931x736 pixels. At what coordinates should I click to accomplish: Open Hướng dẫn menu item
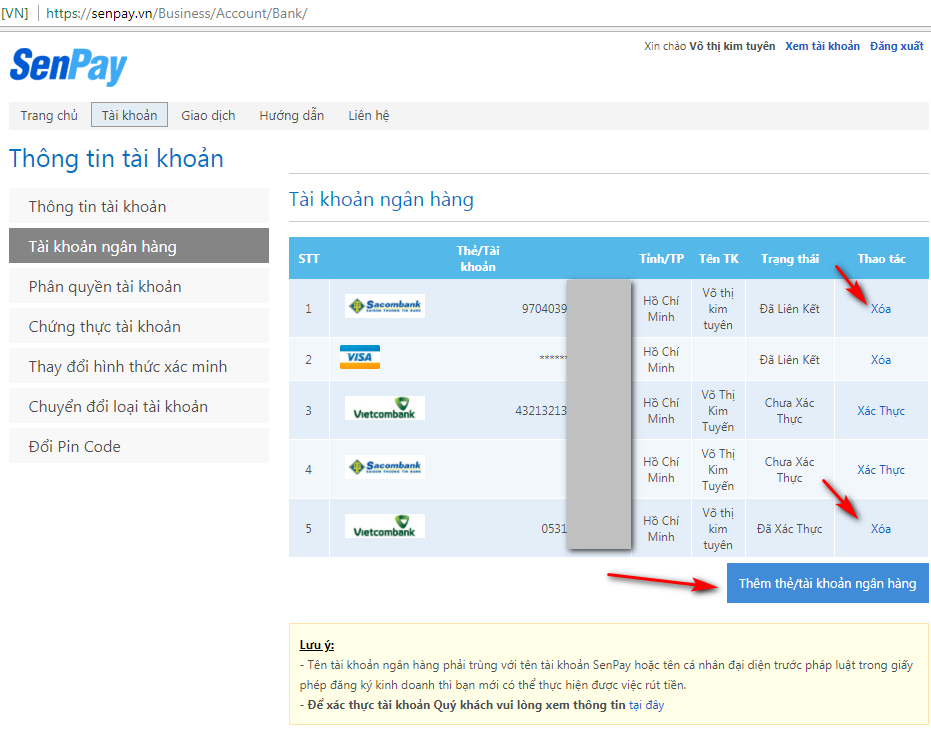pos(291,115)
